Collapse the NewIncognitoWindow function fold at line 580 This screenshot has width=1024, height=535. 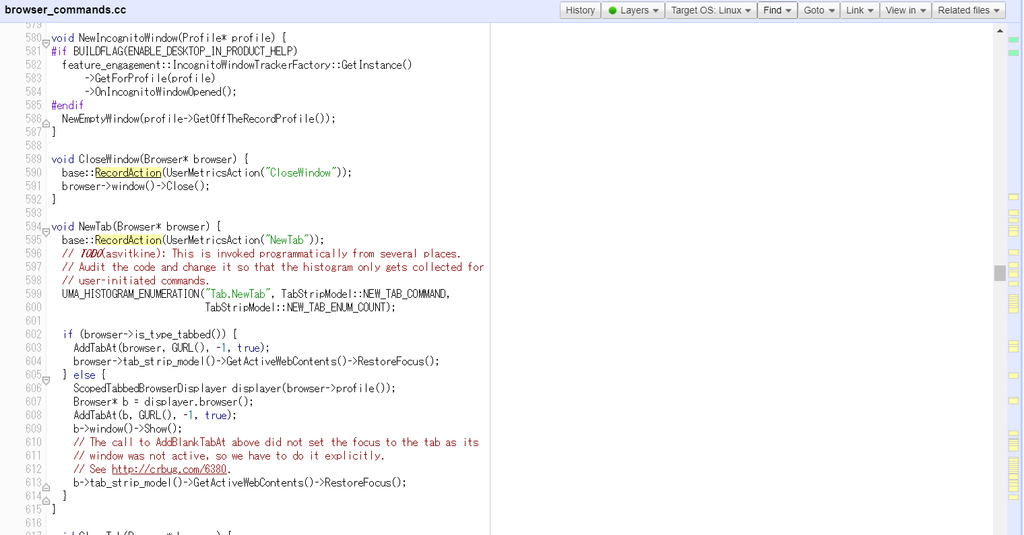point(46,43)
